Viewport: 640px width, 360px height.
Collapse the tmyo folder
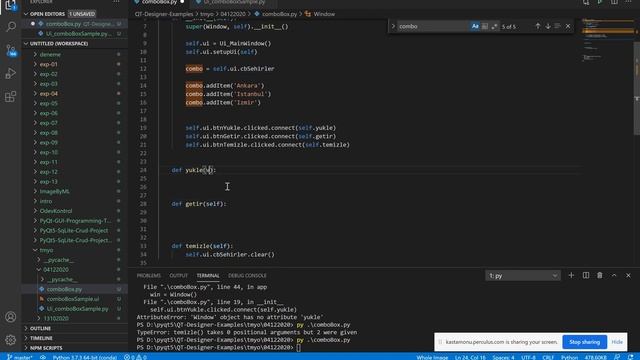point(46,250)
